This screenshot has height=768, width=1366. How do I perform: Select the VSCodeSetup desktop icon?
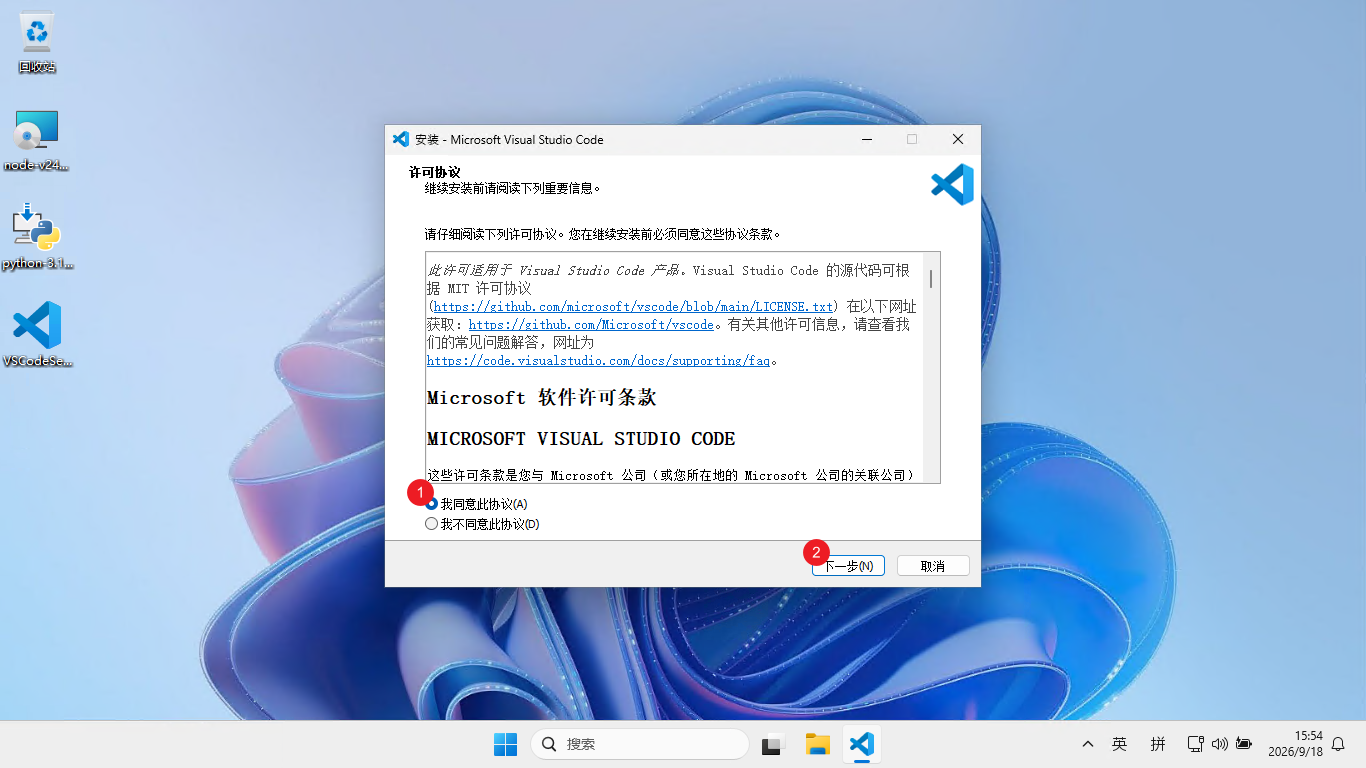tap(37, 335)
